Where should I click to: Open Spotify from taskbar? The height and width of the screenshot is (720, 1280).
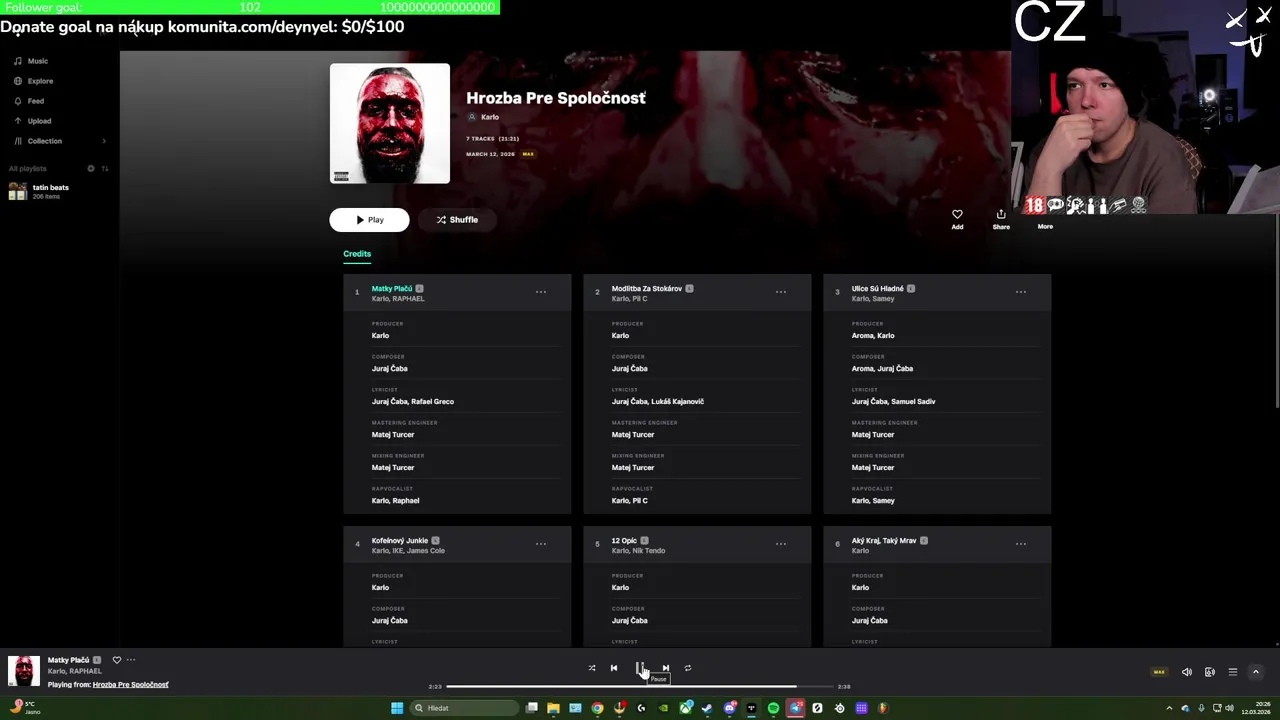773,708
